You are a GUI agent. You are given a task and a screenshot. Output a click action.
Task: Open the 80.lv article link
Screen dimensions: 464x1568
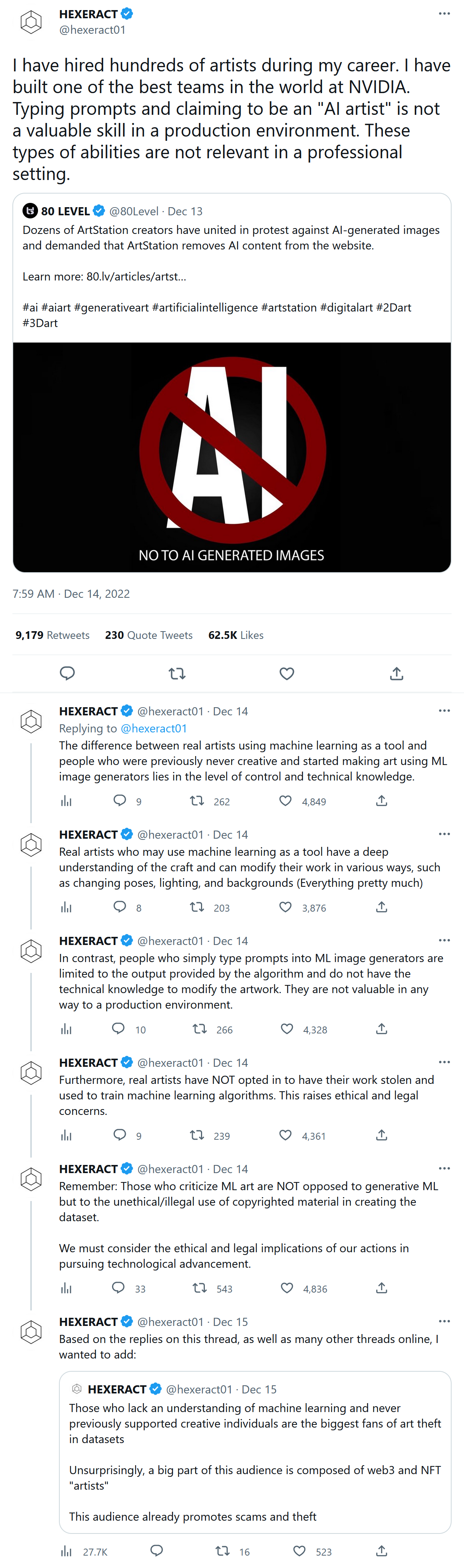pyautogui.click(x=136, y=276)
